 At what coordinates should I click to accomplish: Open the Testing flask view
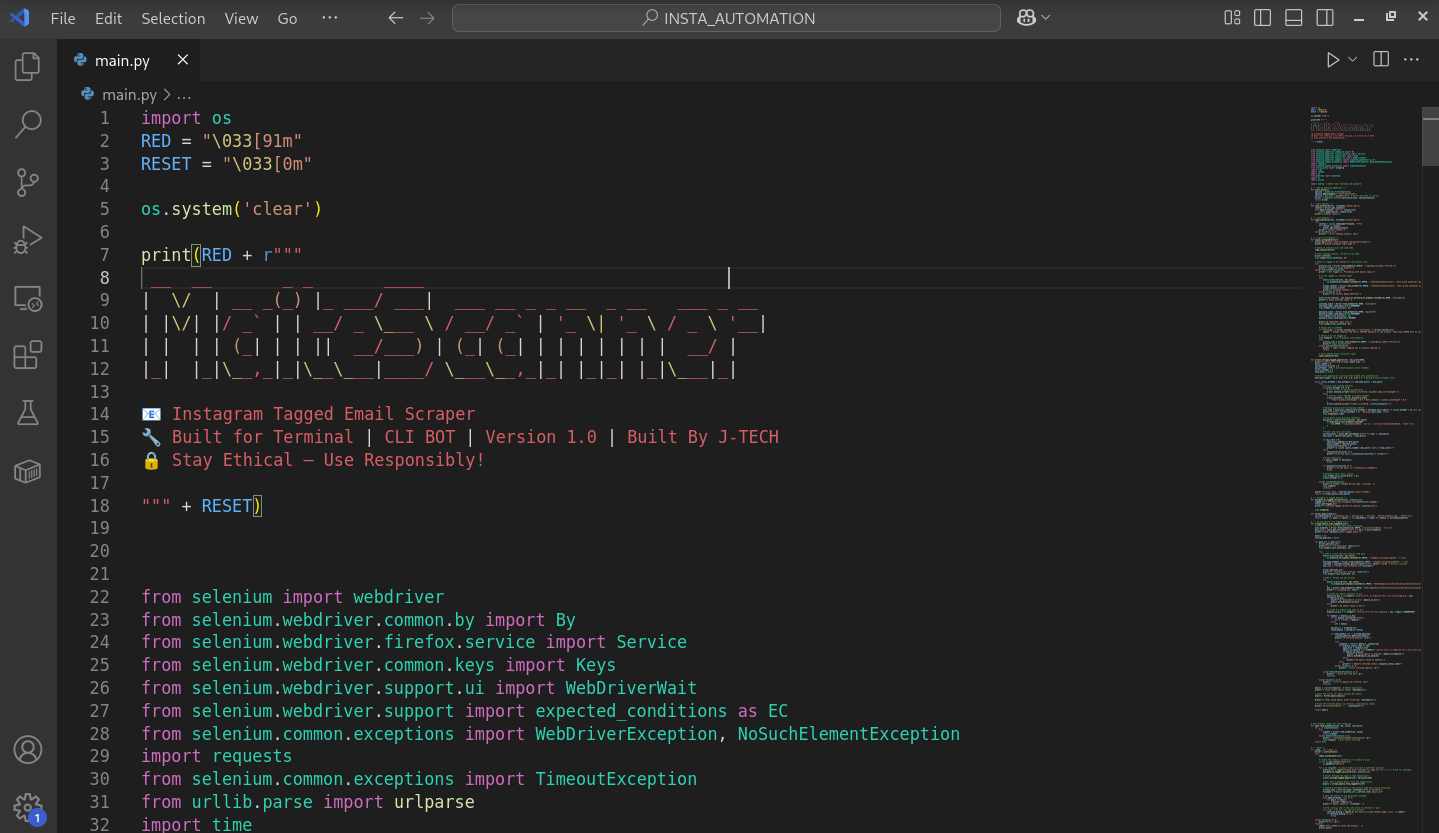point(28,412)
